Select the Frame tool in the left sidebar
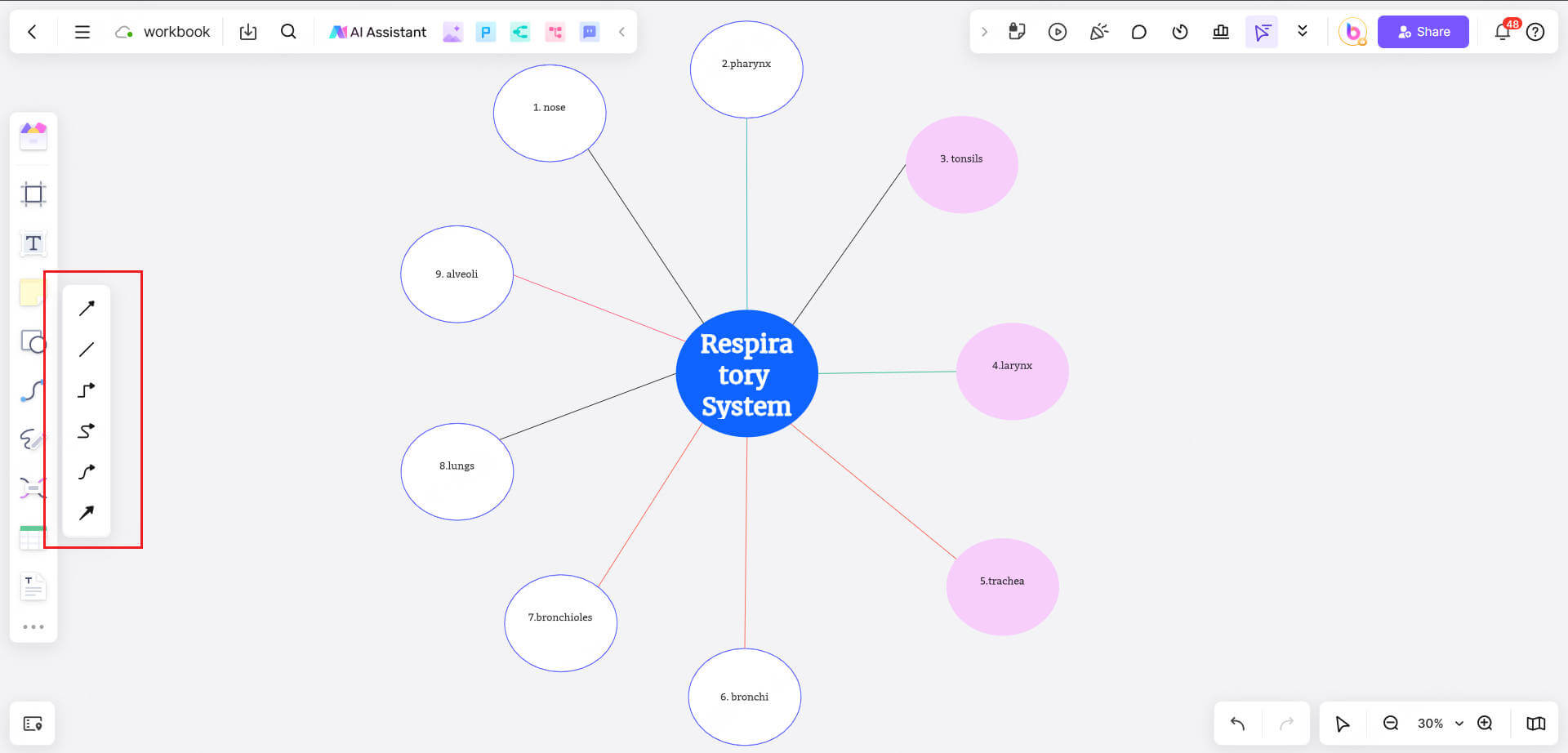The image size is (1568, 753). pos(33,194)
